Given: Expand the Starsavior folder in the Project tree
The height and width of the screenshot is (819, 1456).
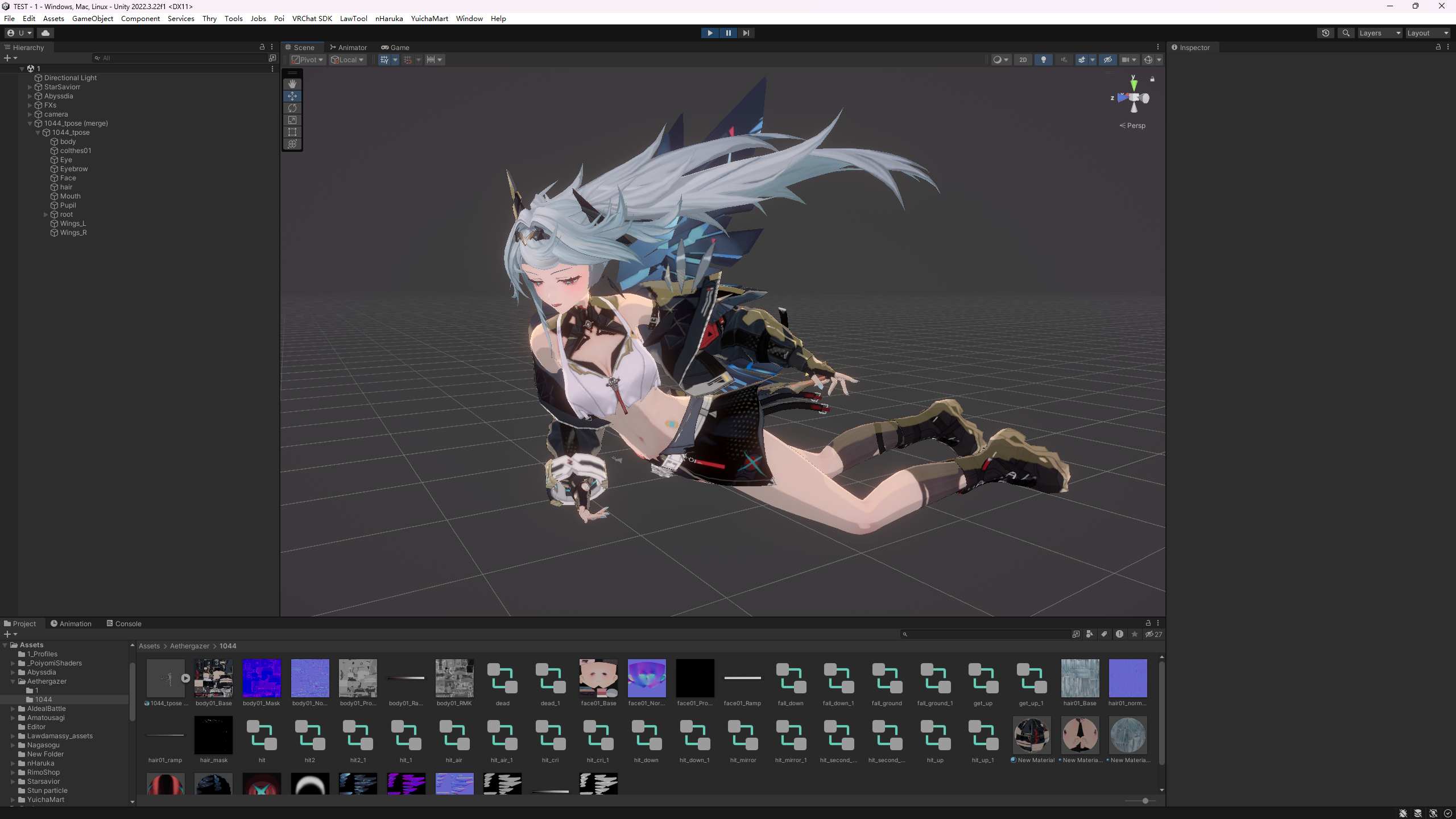Looking at the screenshot, I should (13, 781).
